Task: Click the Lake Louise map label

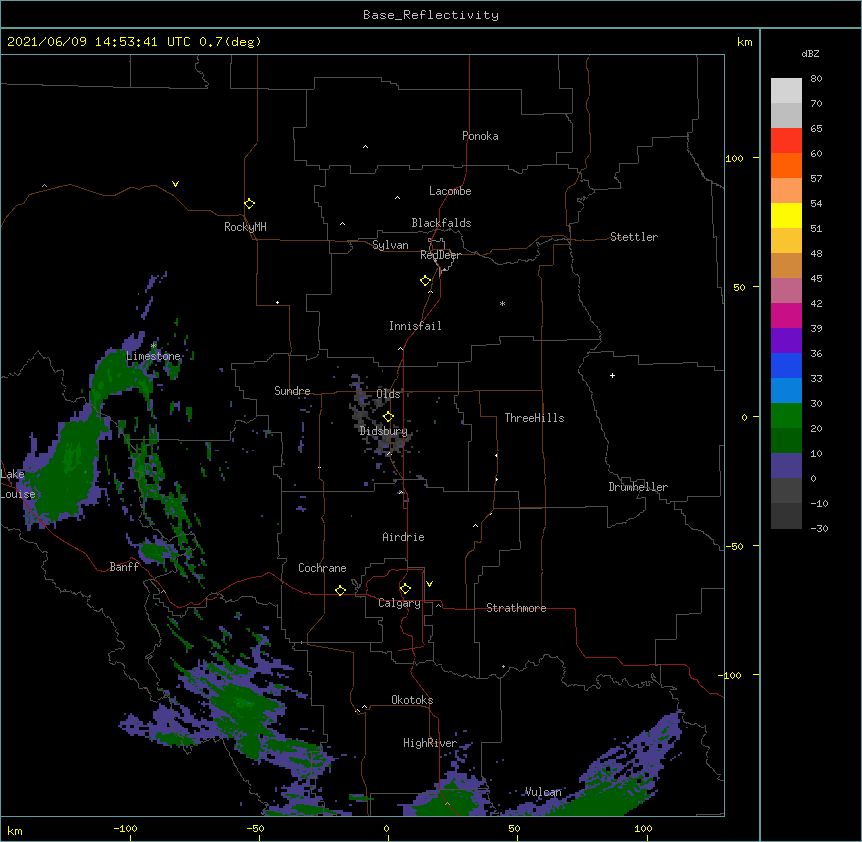Action: (17, 484)
